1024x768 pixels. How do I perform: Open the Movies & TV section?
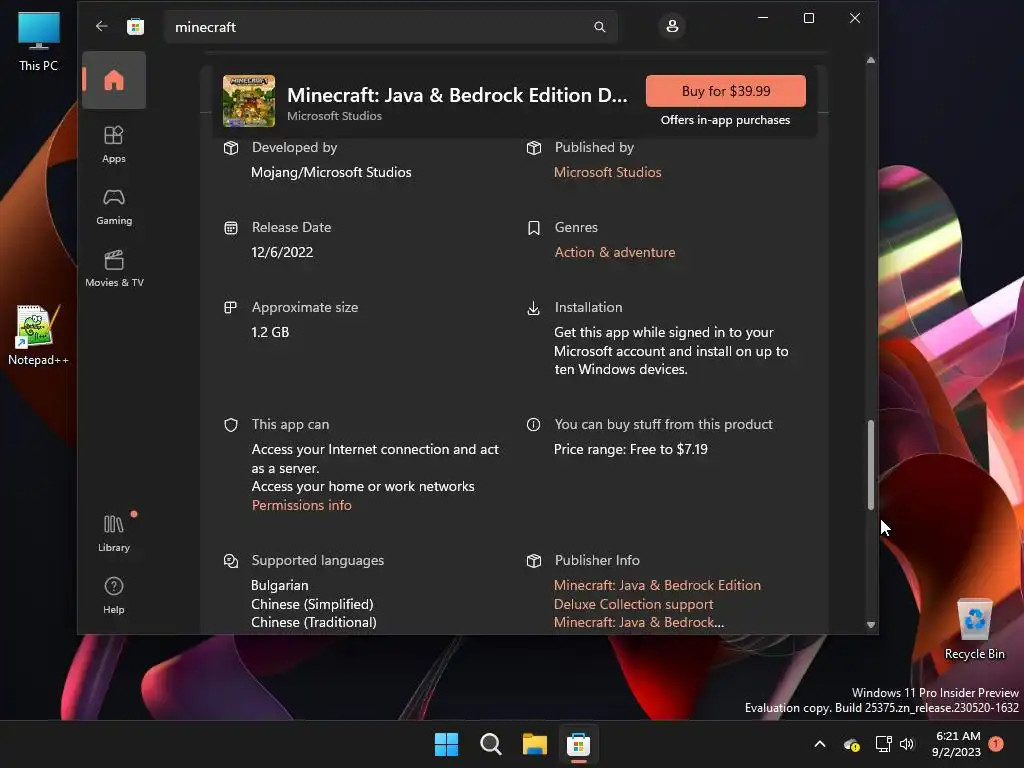pyautogui.click(x=114, y=268)
